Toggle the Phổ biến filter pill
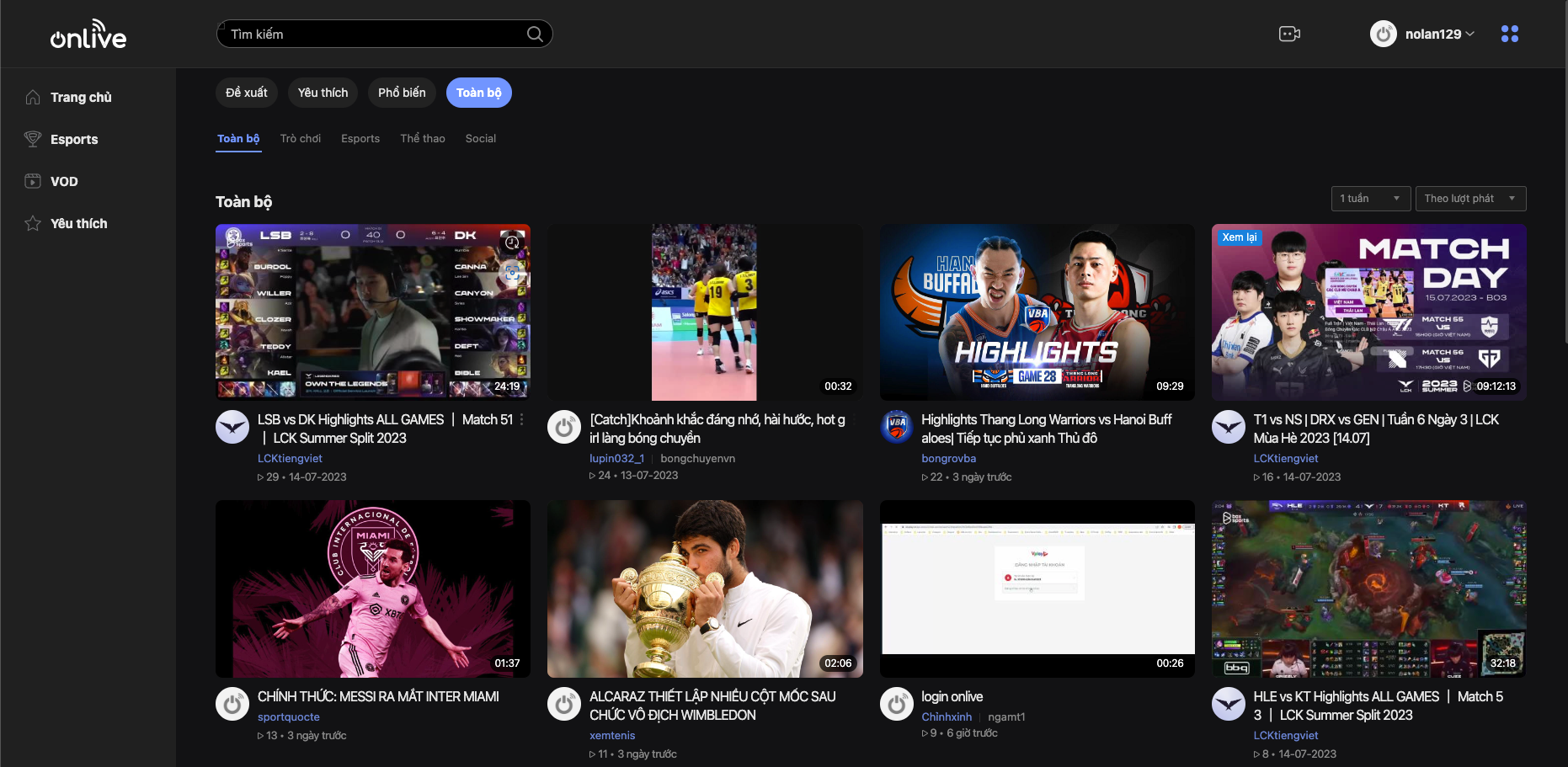The image size is (1568, 767). (x=402, y=93)
